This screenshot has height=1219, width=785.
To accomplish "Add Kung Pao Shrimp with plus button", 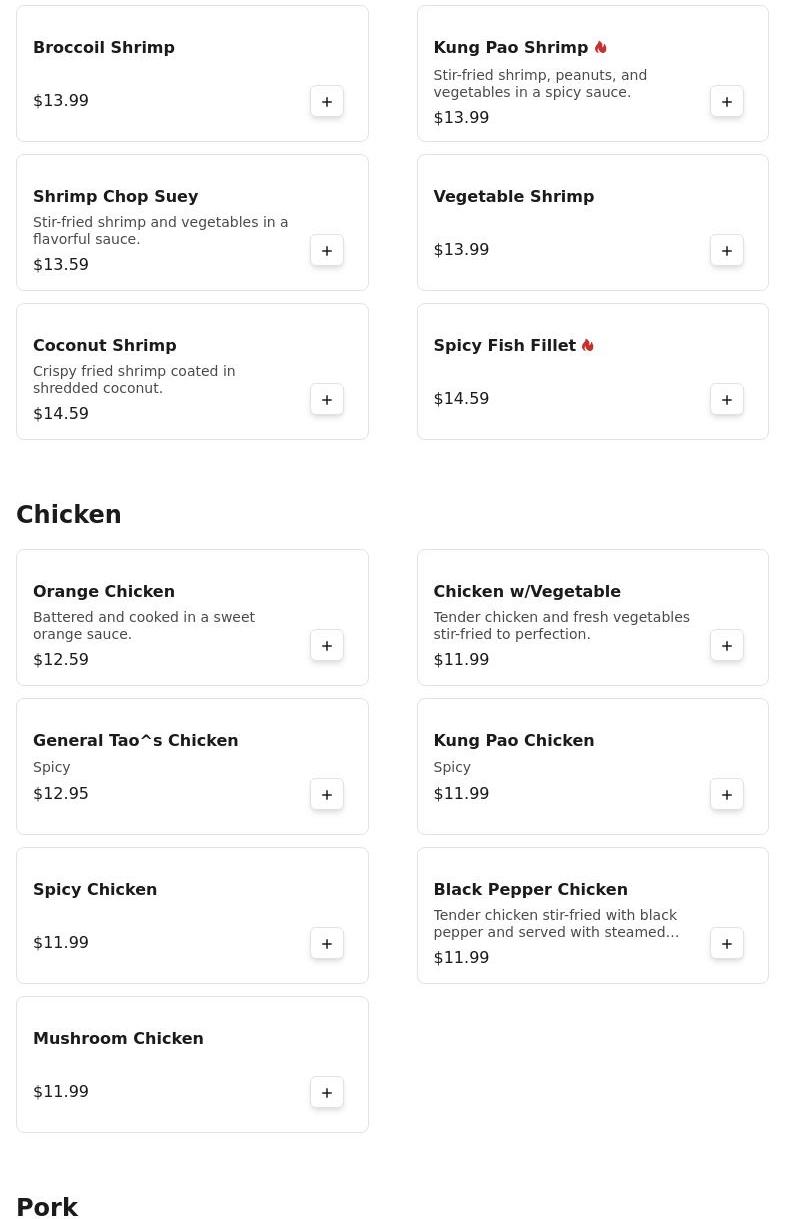I will click(727, 101).
